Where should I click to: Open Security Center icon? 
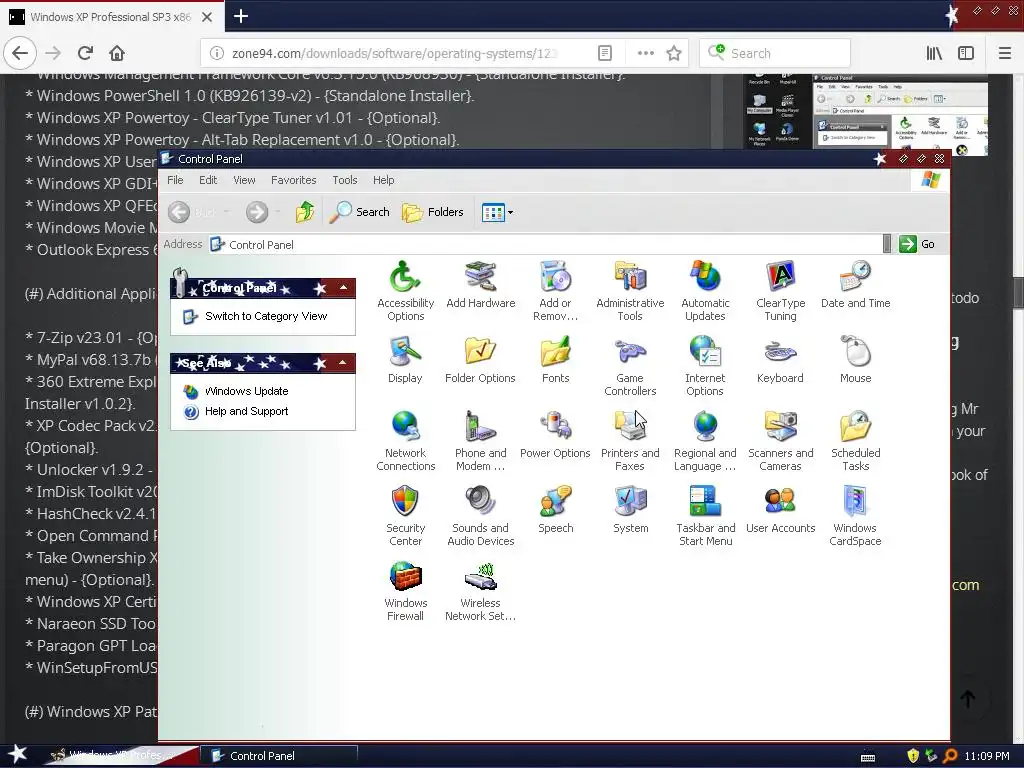[405, 516]
